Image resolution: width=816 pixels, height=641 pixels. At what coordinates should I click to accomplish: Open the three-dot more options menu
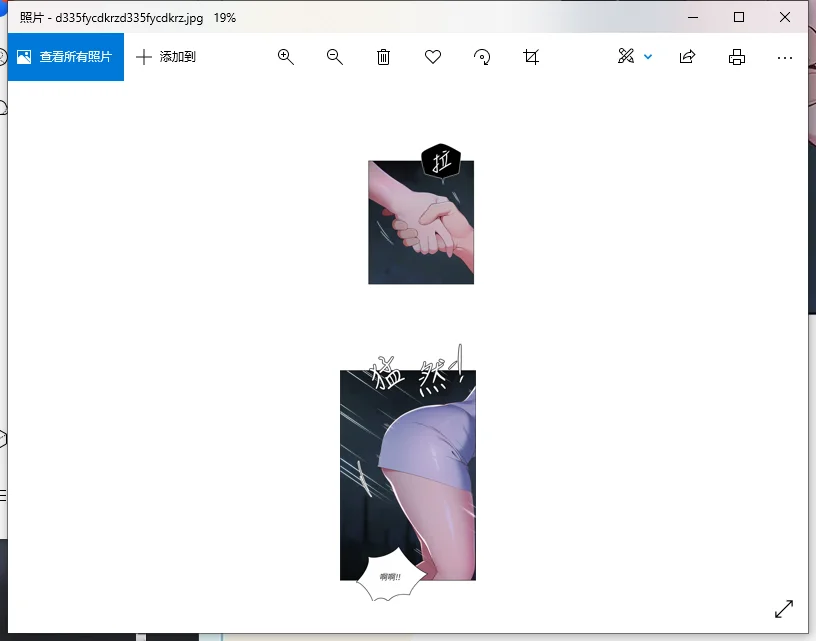pos(785,57)
